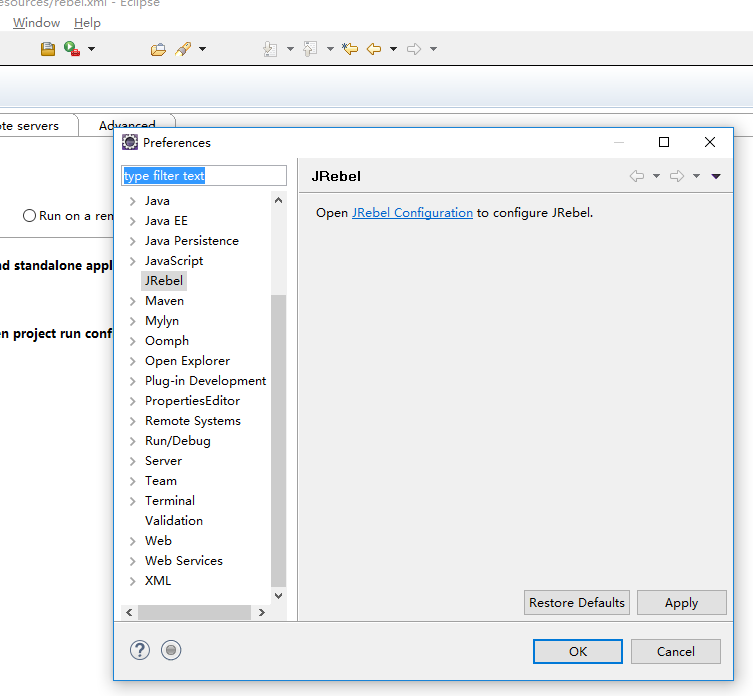This screenshot has height=696, width=753.
Task: Expand the Mylyn tree node
Action: pos(133,321)
